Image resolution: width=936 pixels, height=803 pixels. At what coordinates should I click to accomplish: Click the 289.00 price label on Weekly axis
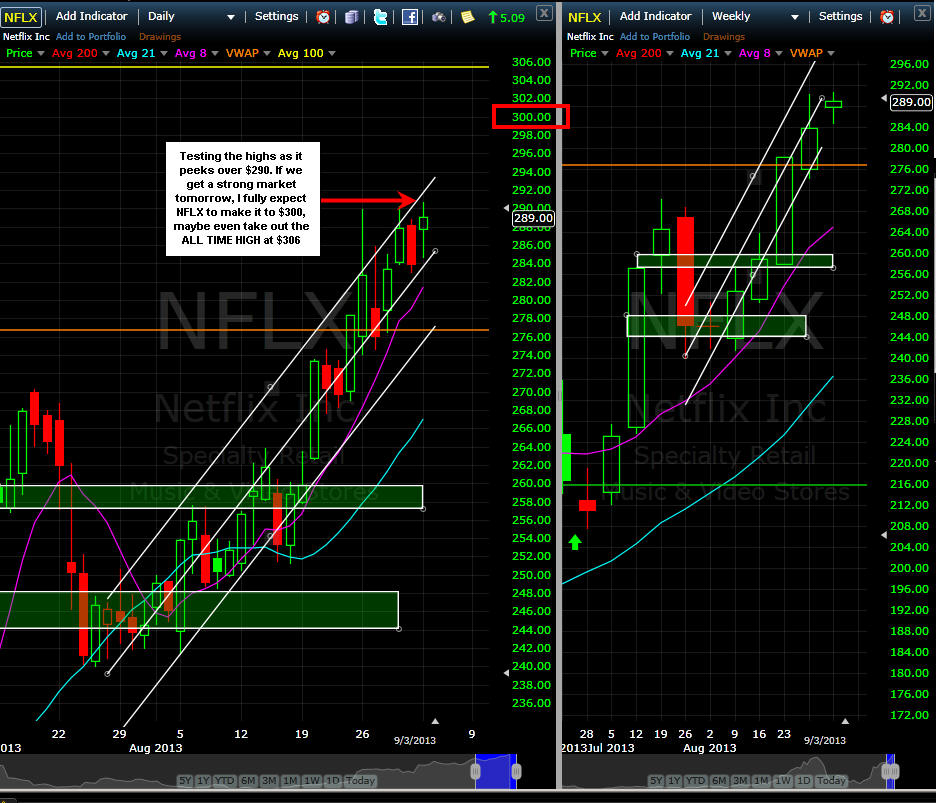coord(910,102)
